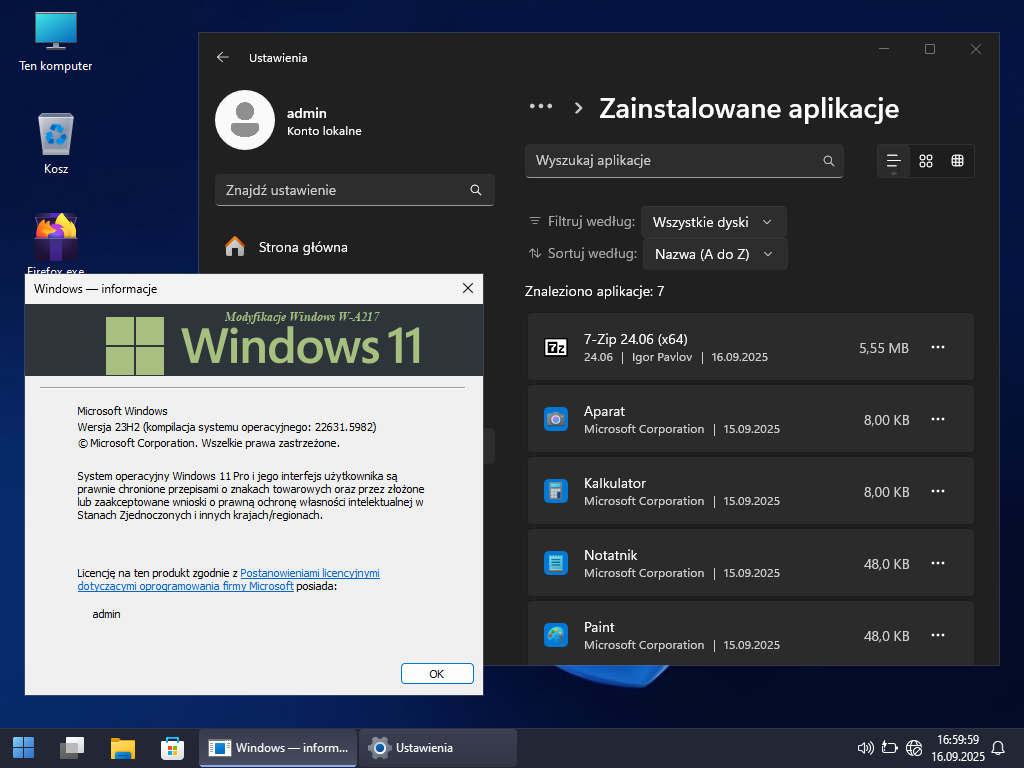The image size is (1024, 768).
Task: Open the Start menu
Action: coord(23,747)
